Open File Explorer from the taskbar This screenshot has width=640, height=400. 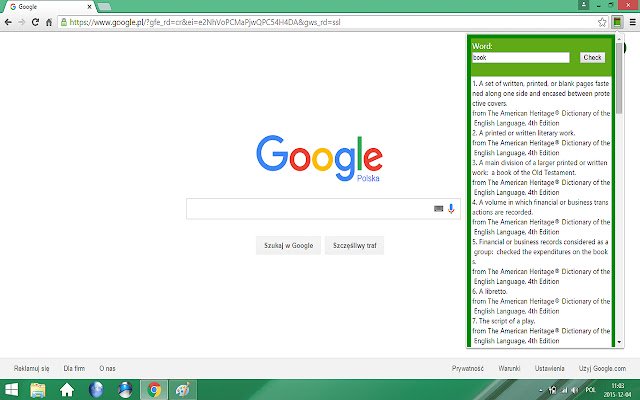38,390
